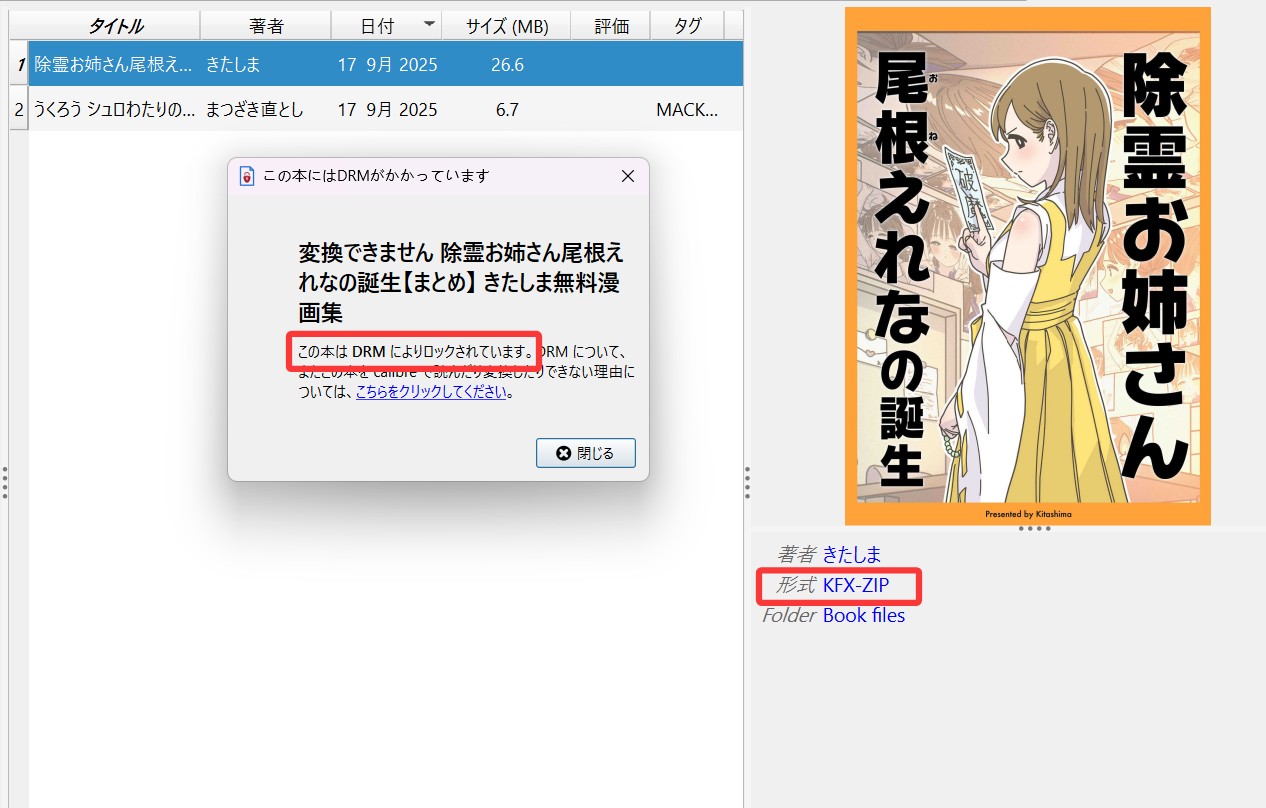Sort by the 著者 column header

coord(266,26)
